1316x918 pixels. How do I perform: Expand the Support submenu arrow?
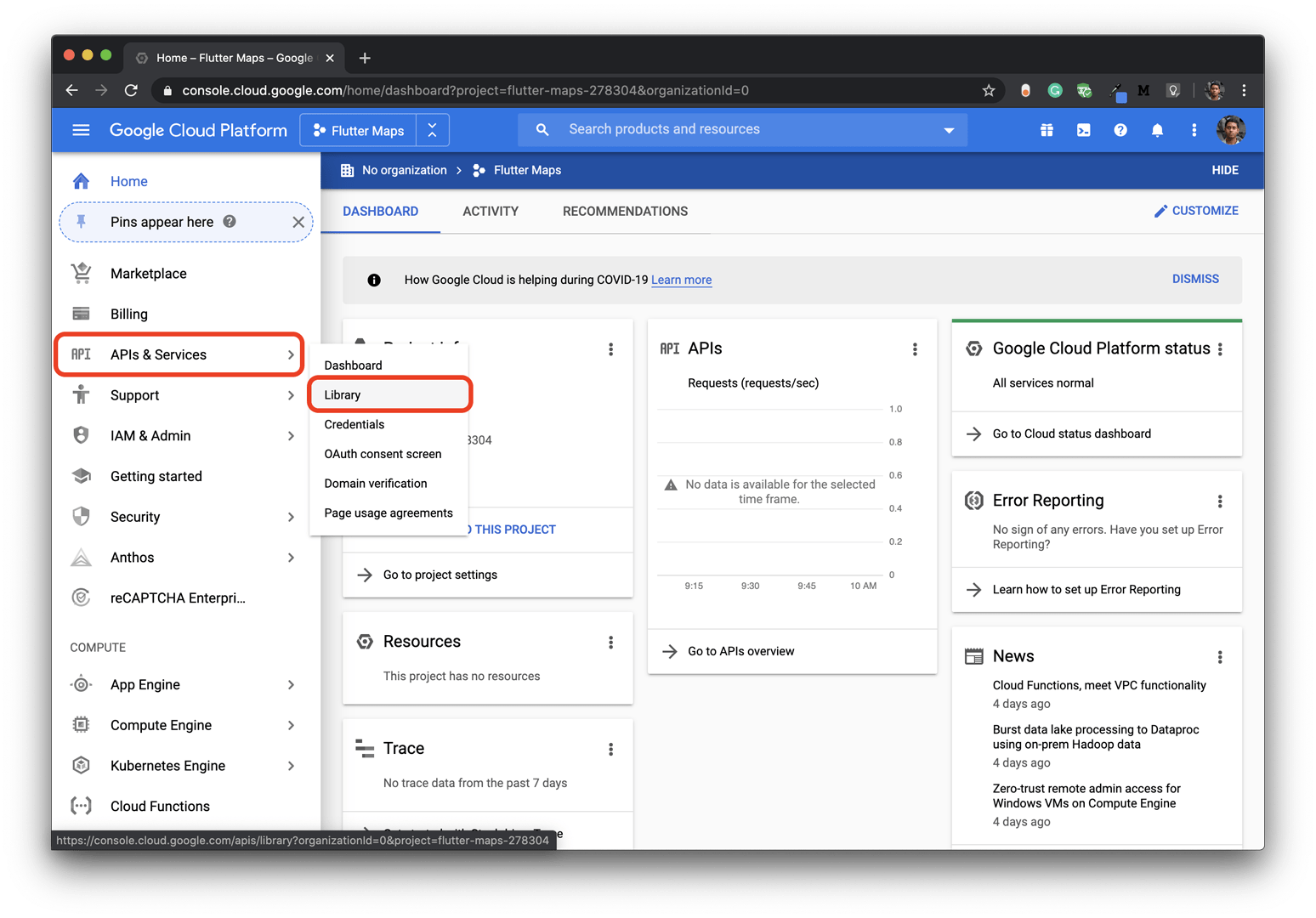(290, 395)
